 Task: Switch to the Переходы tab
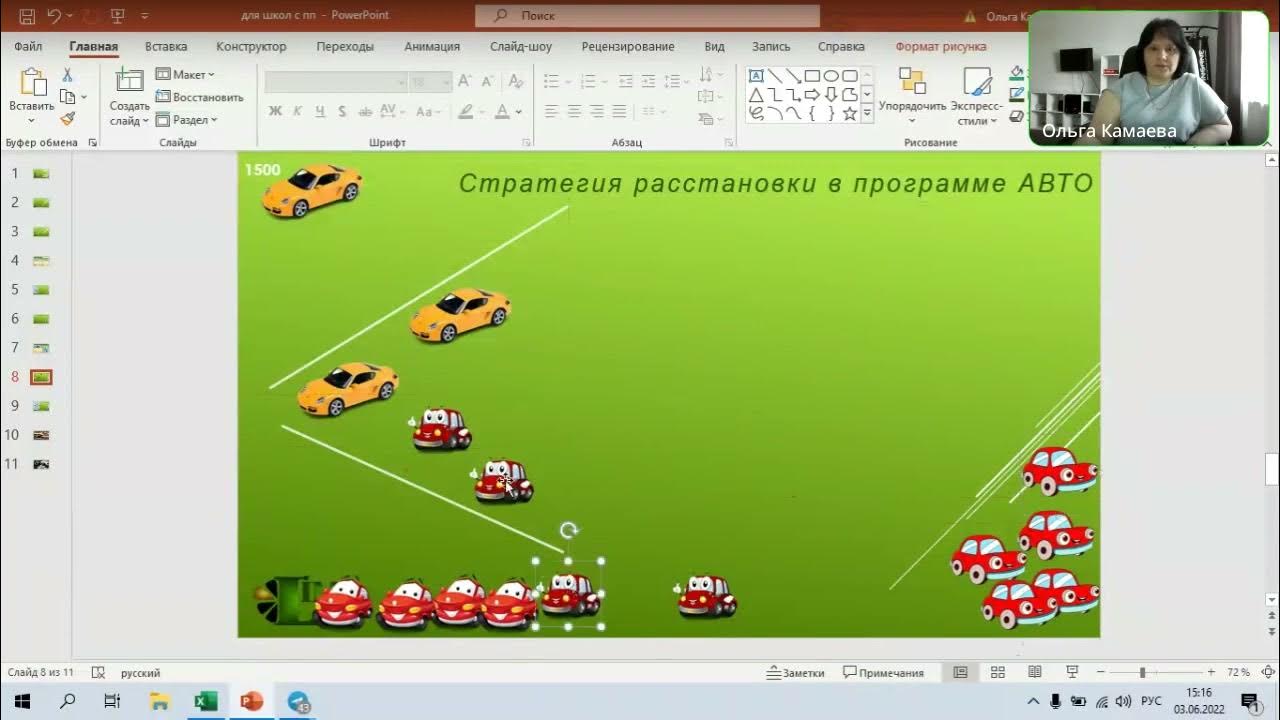(x=345, y=46)
